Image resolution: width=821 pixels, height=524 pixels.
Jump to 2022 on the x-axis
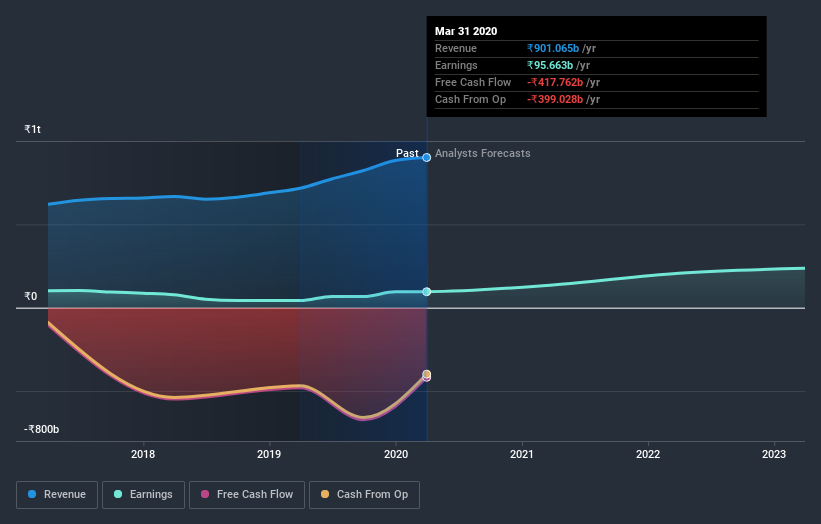(648, 455)
